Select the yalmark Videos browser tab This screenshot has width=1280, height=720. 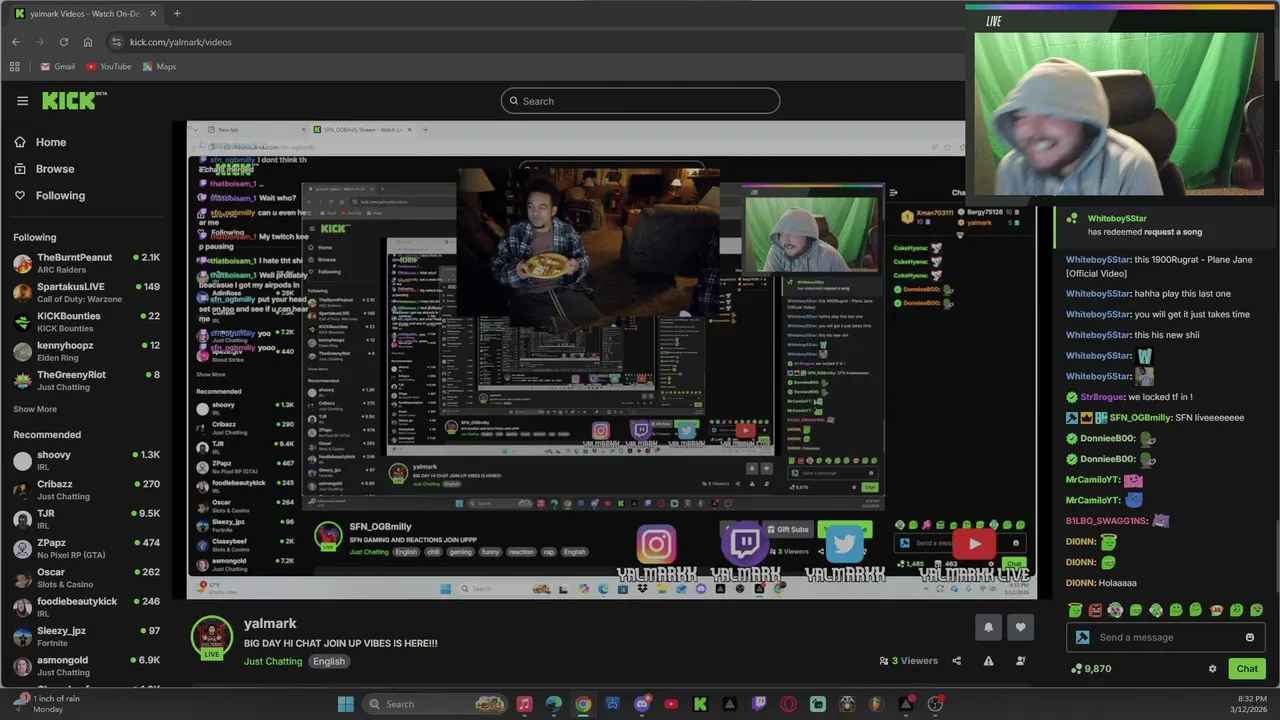pos(85,14)
